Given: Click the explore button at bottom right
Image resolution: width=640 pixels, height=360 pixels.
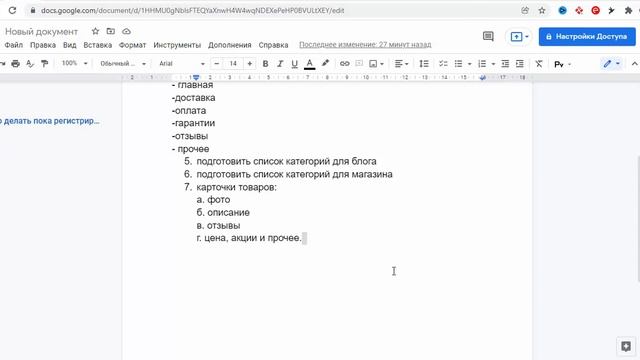Looking at the screenshot, I should tap(626, 347).
